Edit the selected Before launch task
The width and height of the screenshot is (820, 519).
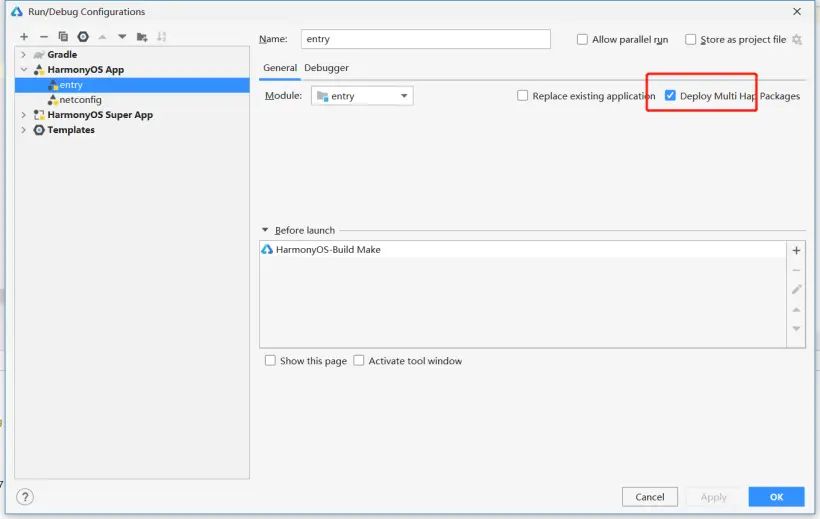click(796, 289)
